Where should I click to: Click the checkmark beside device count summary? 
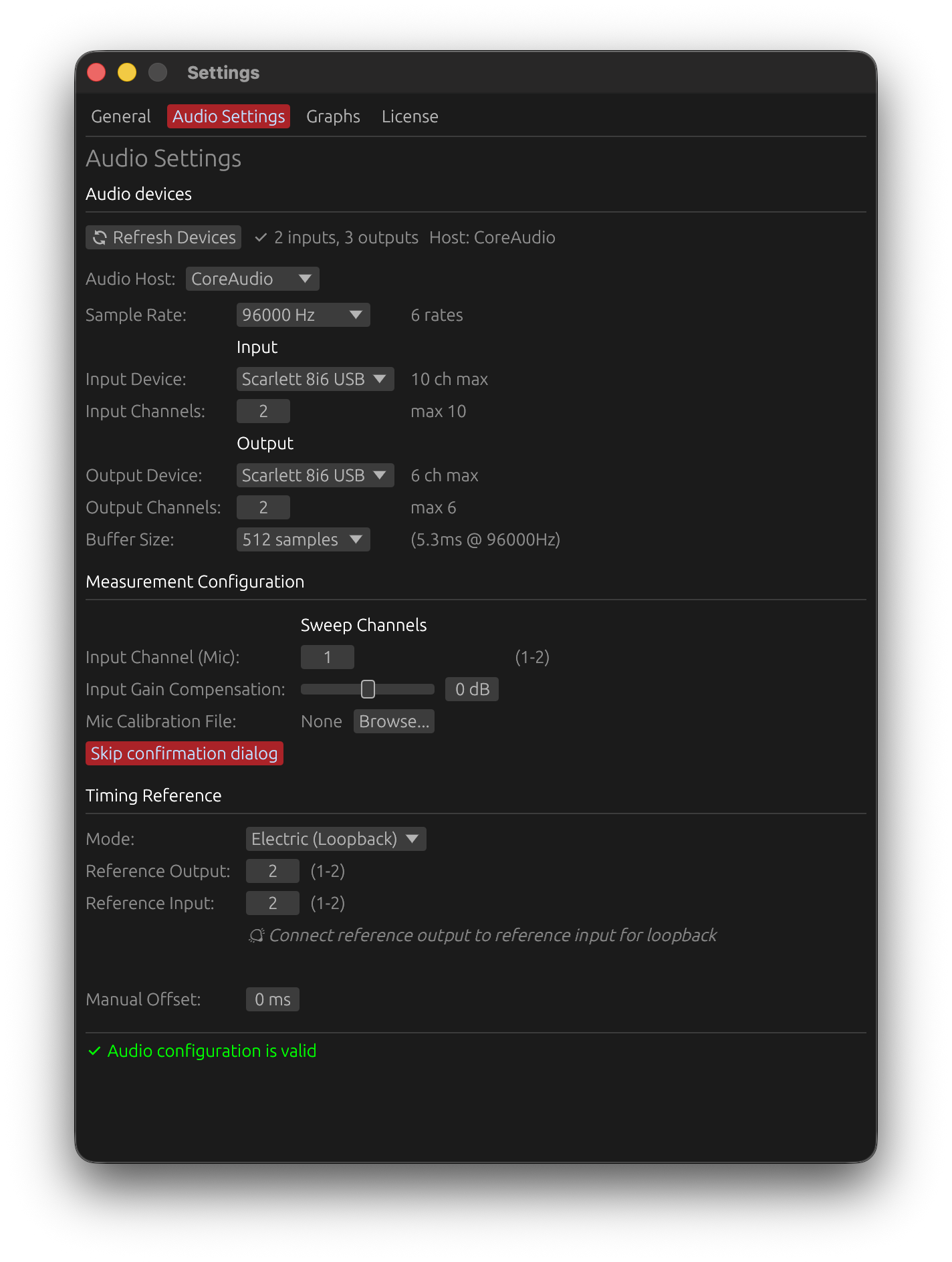tap(260, 237)
